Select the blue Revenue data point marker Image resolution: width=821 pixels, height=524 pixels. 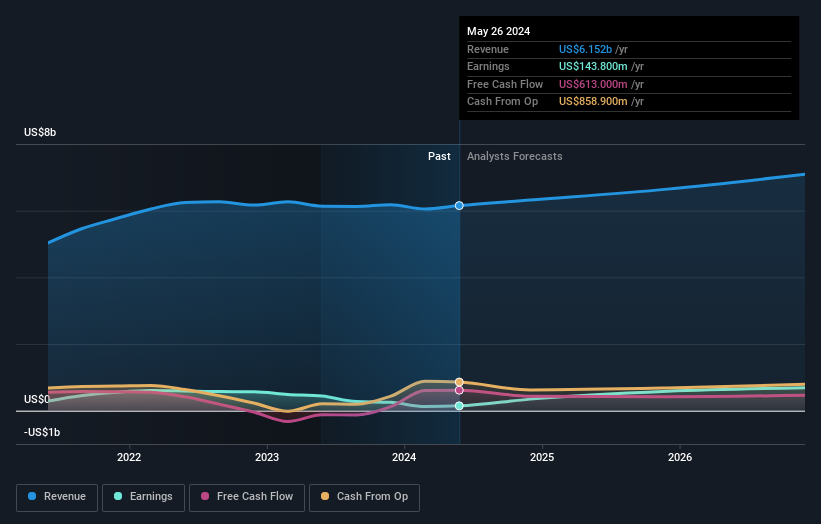coord(459,206)
